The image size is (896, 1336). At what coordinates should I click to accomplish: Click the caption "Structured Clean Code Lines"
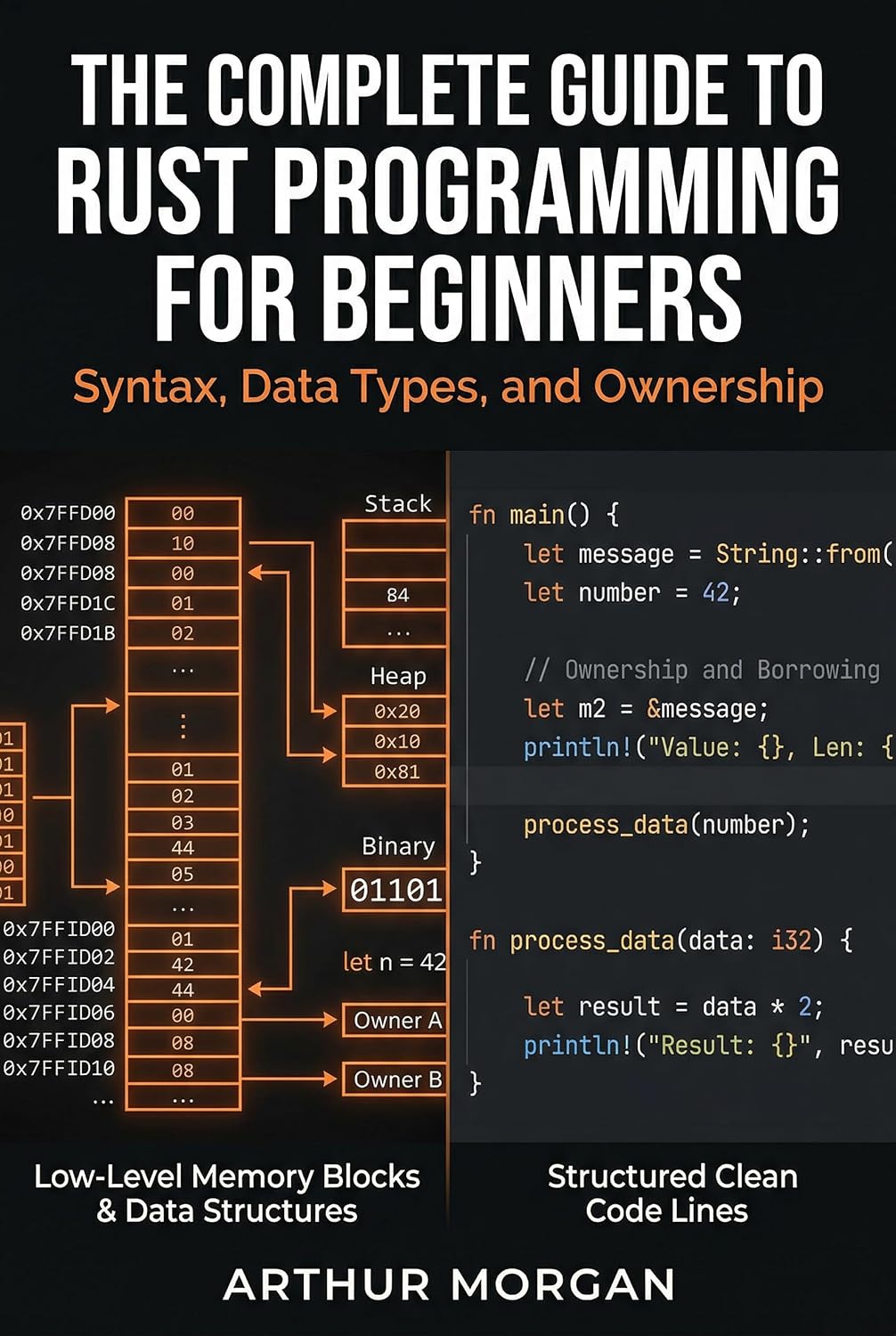672,1193
